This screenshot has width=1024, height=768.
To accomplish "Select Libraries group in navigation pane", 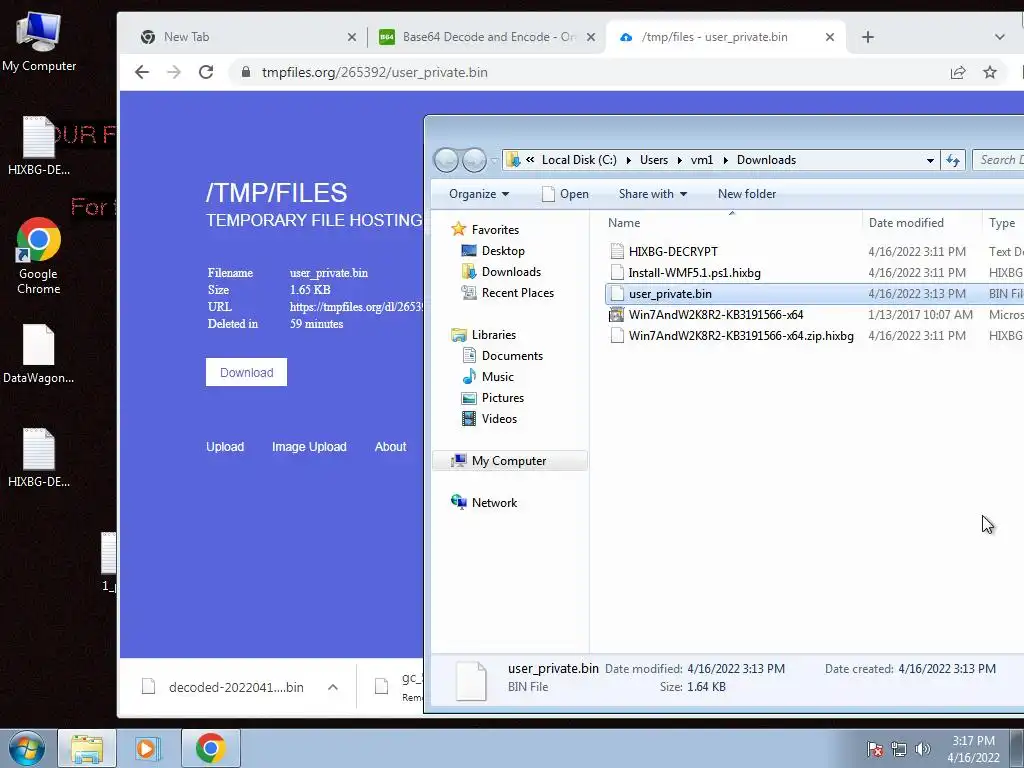I will click(493, 335).
